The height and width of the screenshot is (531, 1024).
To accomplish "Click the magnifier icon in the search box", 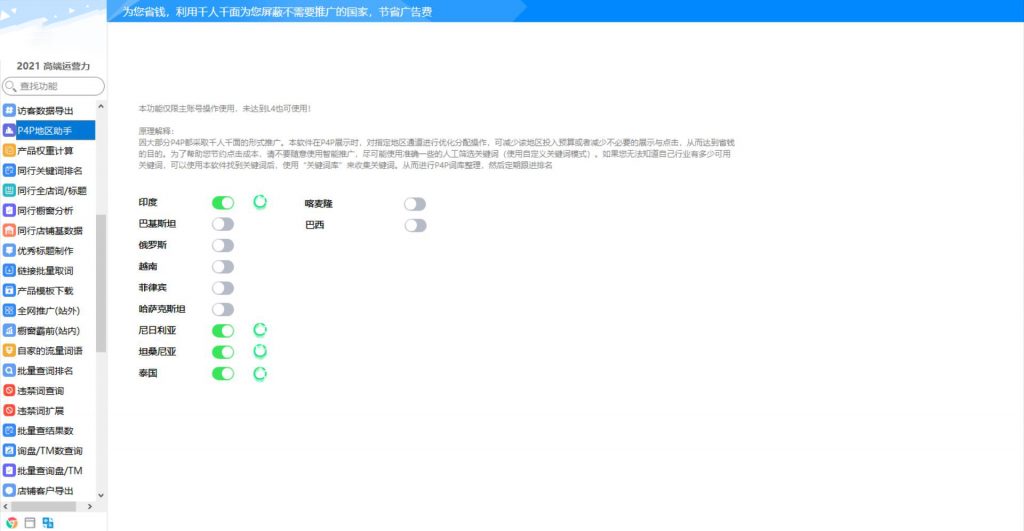I will (x=10, y=86).
